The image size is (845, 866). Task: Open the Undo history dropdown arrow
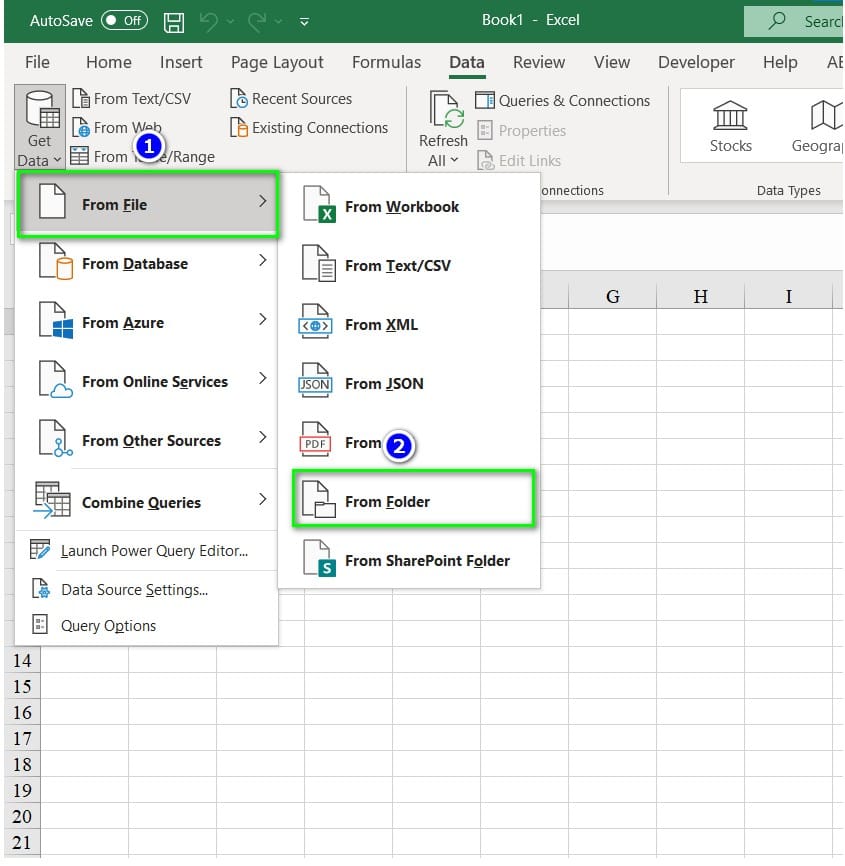pos(230,22)
